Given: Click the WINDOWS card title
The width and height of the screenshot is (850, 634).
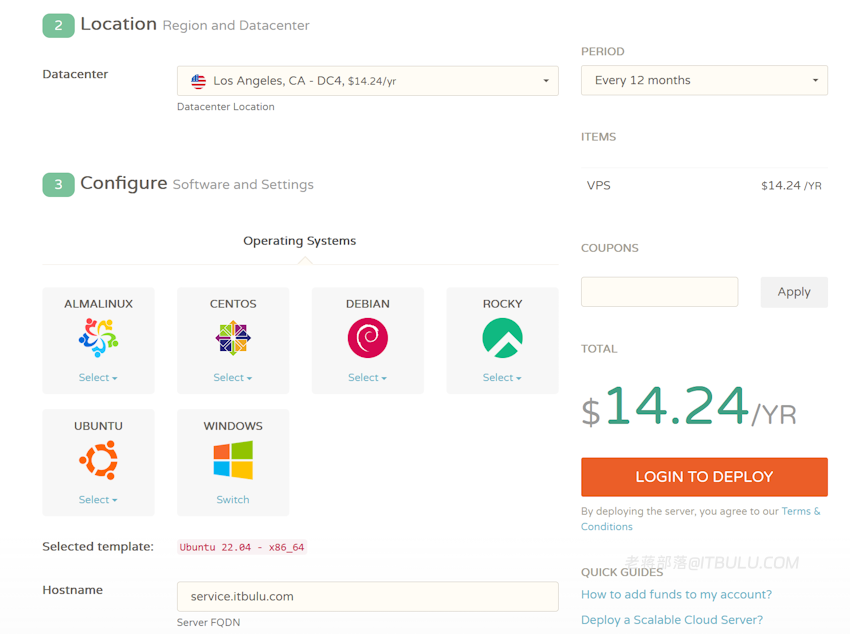Looking at the screenshot, I should (233, 426).
